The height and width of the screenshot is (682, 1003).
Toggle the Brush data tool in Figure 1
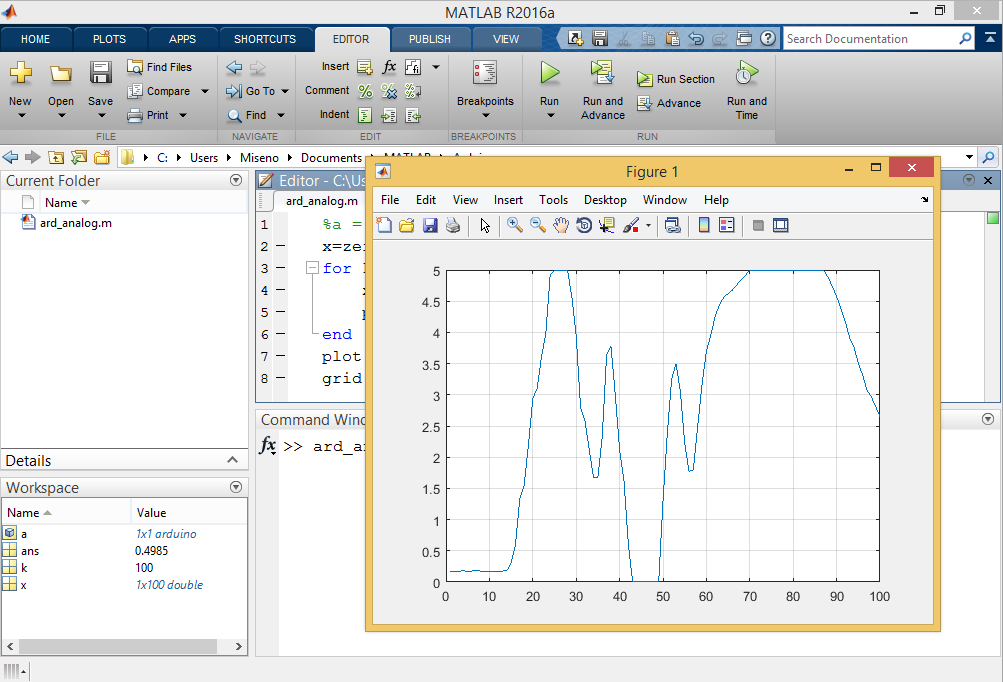point(631,225)
